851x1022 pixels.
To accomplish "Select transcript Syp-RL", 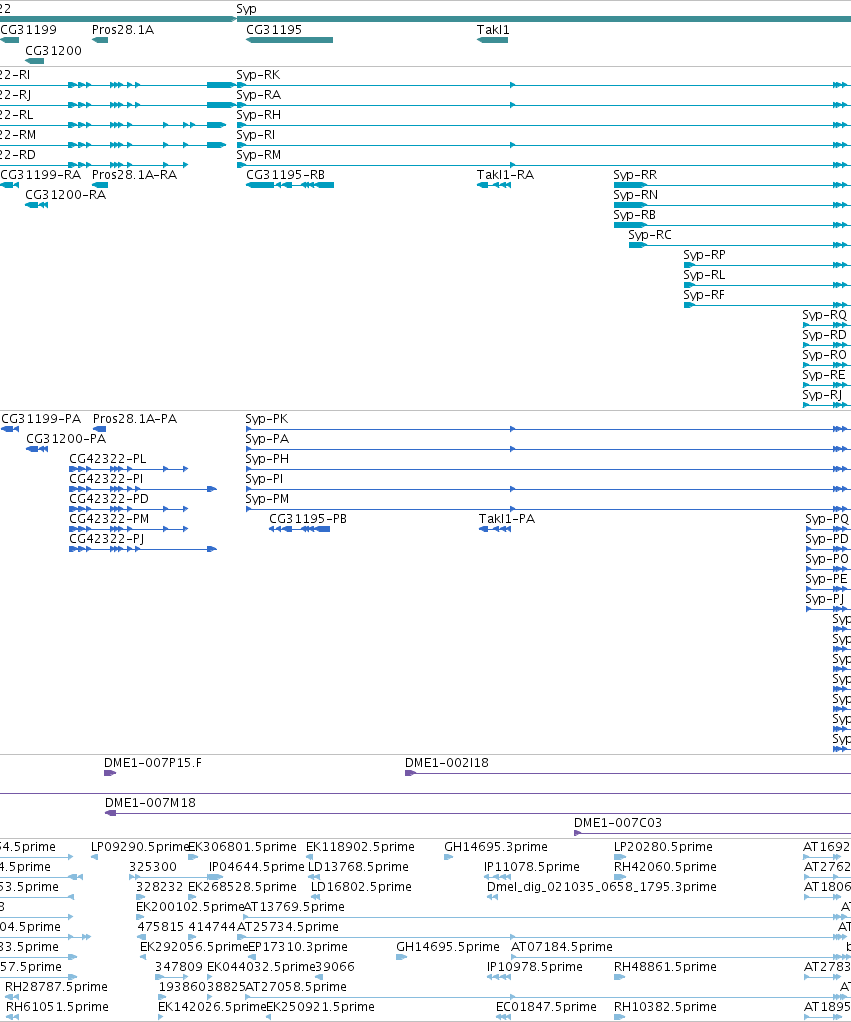I will (x=704, y=275).
